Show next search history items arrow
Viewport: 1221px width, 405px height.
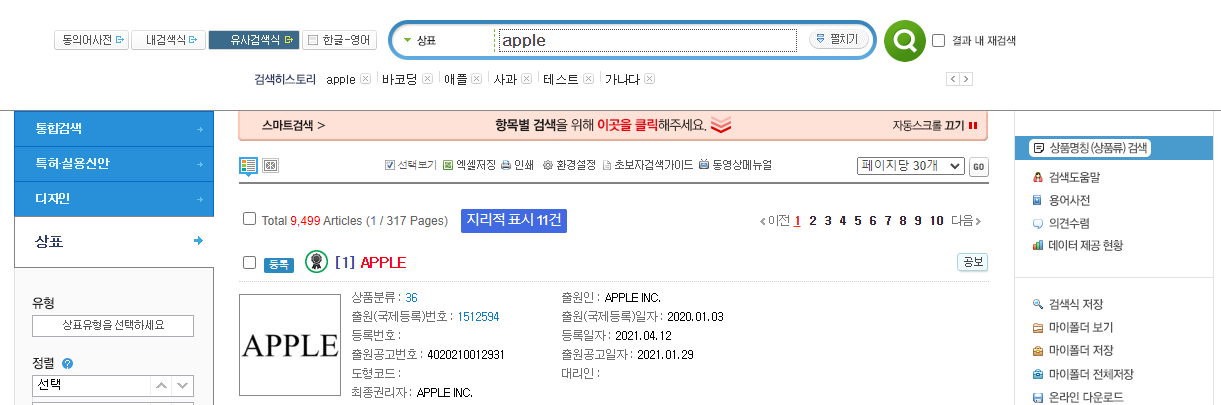tap(966, 79)
